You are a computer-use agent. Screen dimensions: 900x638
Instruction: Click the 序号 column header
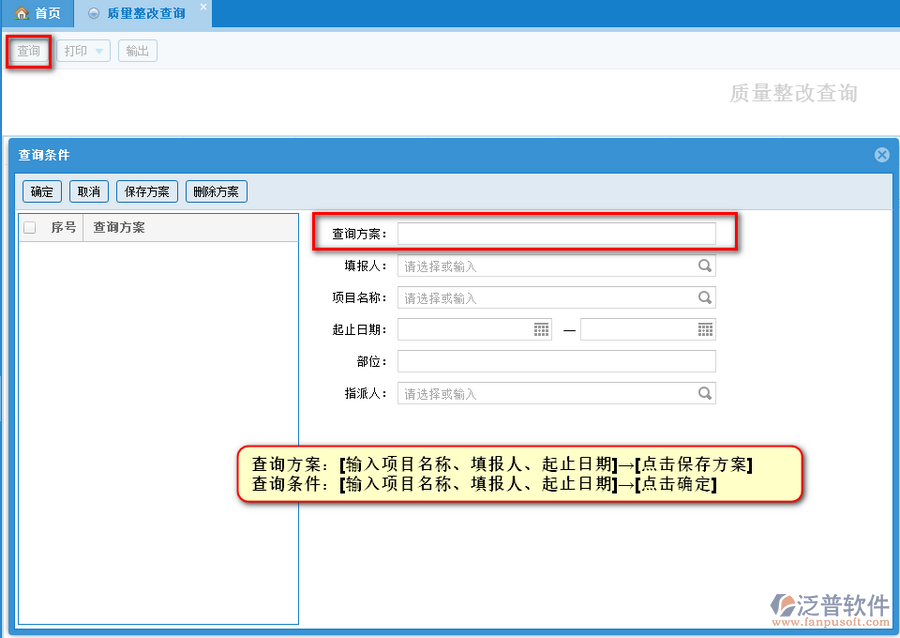(x=63, y=227)
